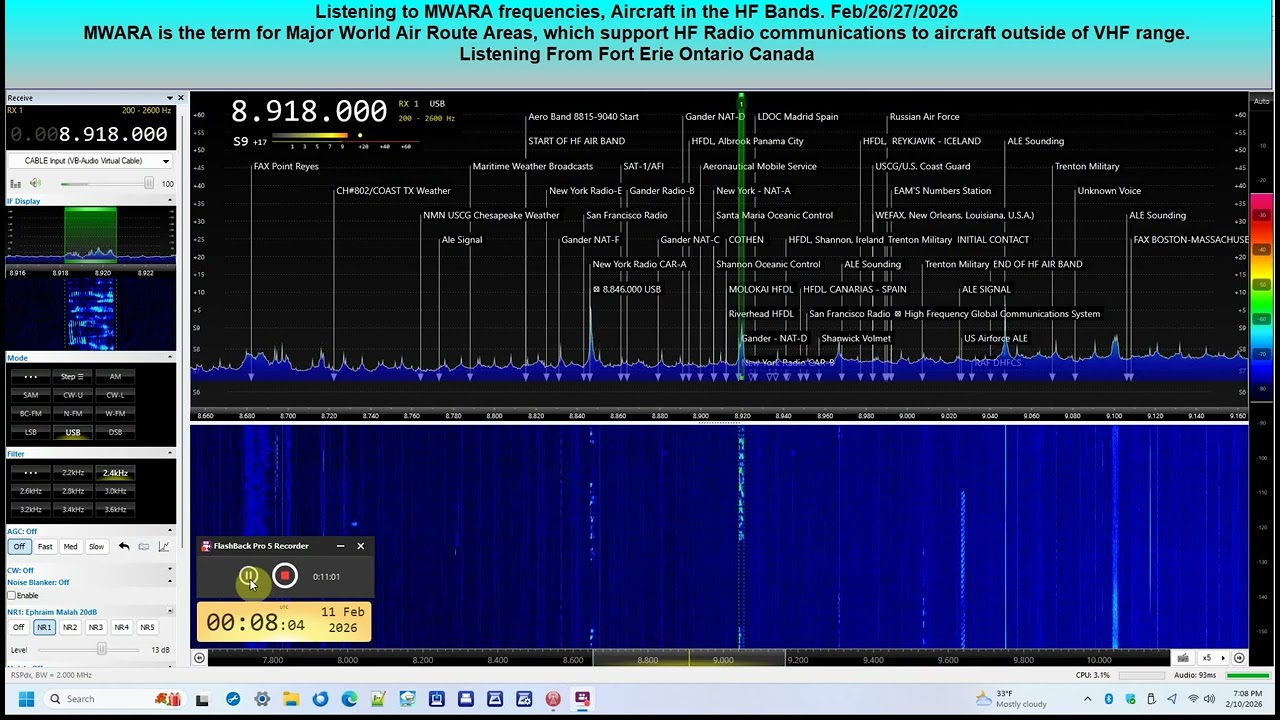Click the undo arrow icon beside AGC buttons

pos(124,547)
